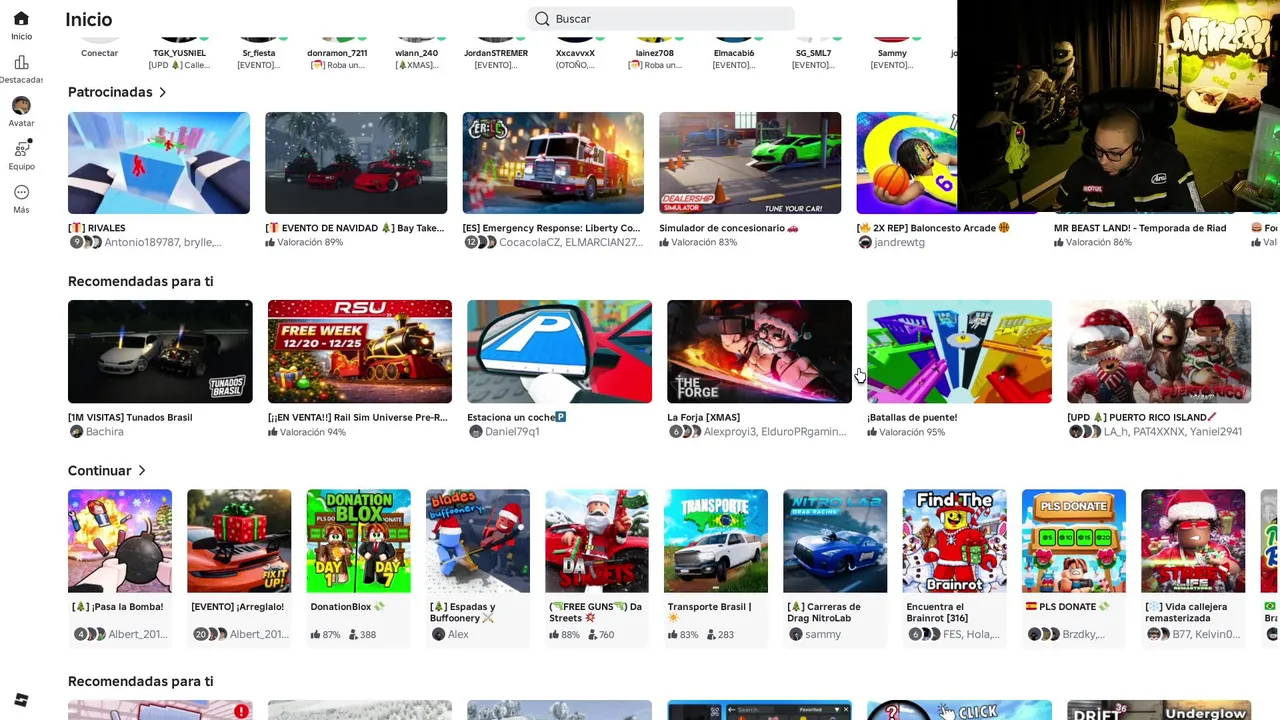Image resolution: width=1280 pixels, height=720 pixels.
Task: Open the Más three-dots icon
Action: tap(21, 192)
